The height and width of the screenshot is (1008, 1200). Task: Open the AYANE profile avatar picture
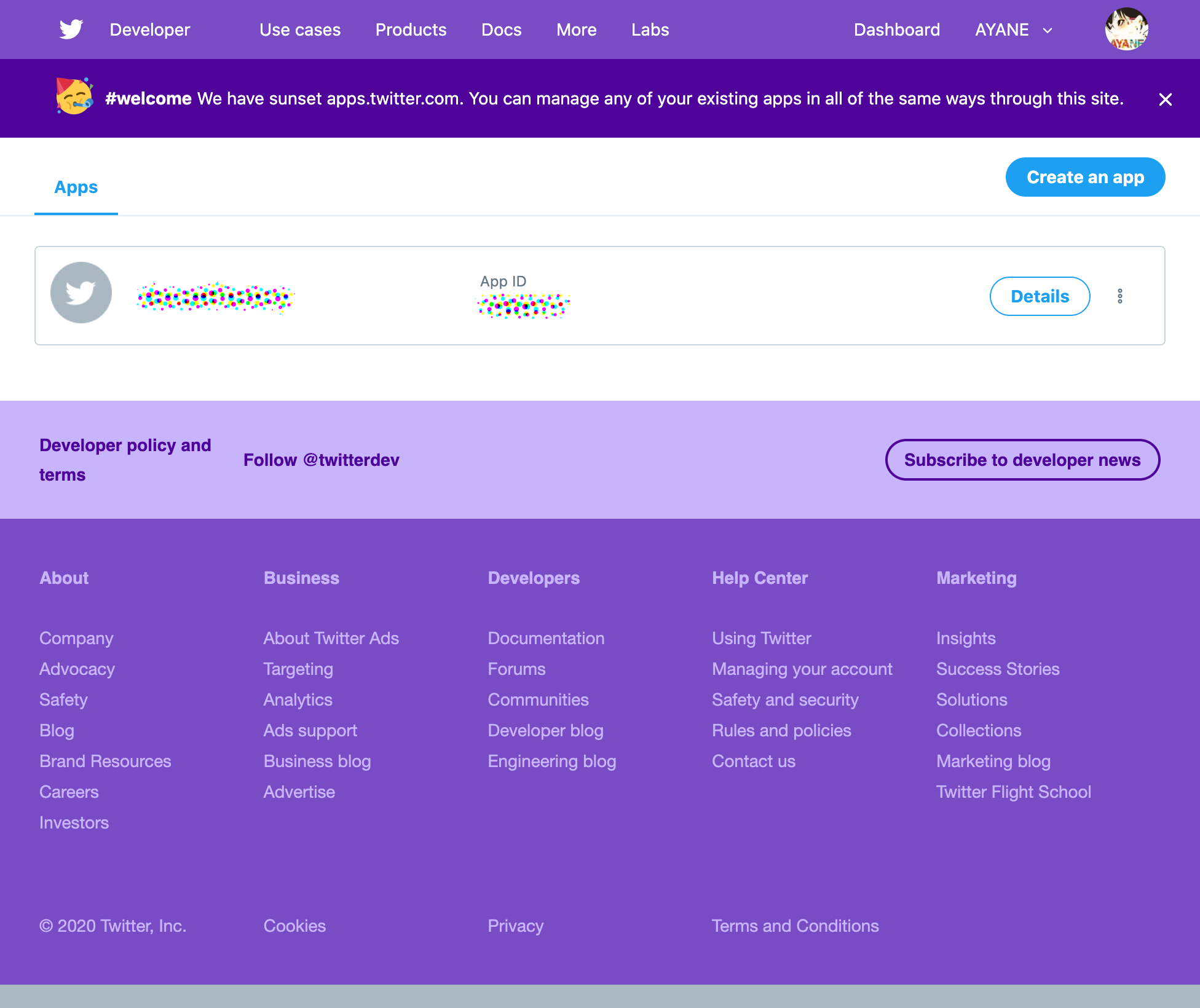pyautogui.click(x=1126, y=30)
